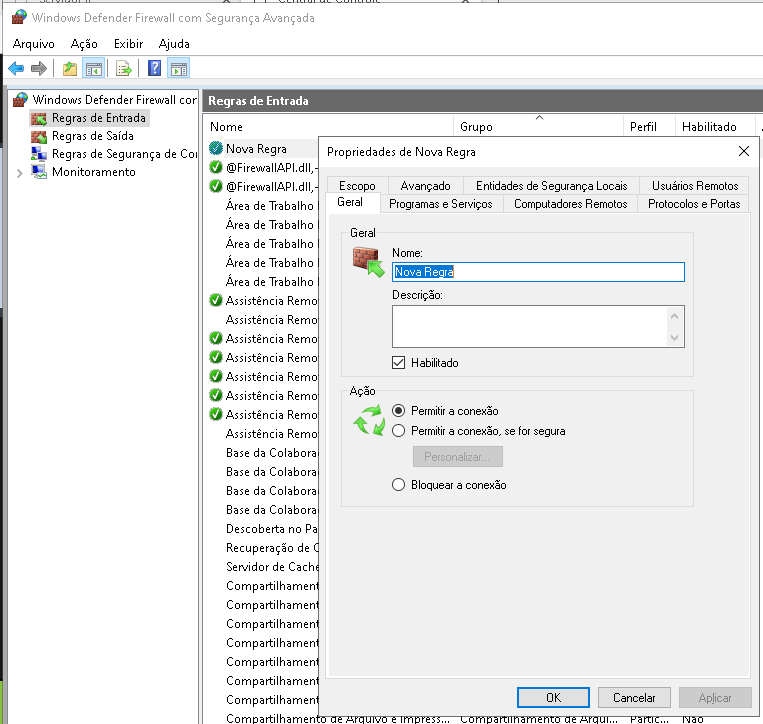The image size is (763, 724).
Task: Click the Nome input field
Action: 538,272
